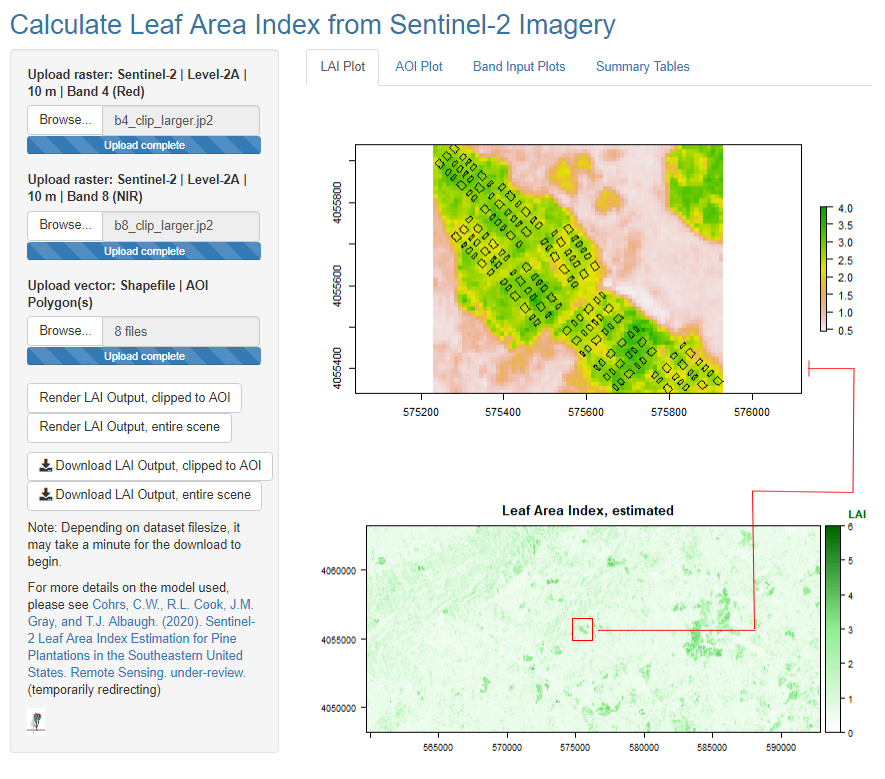Click the download icon on the entire-scene button

click(x=47, y=496)
